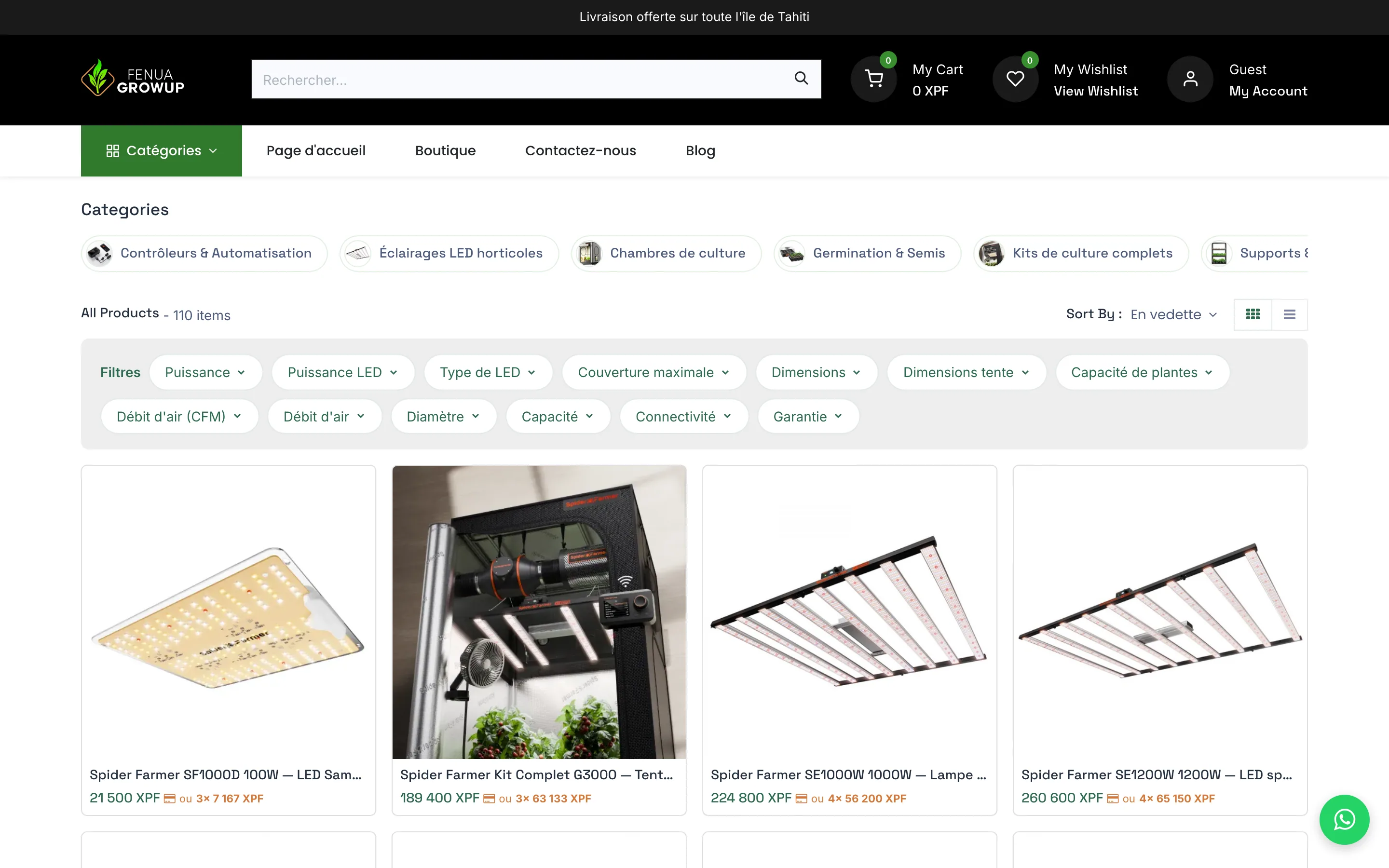Click "ou 3× 63 133 XPF" installment text
The width and height of the screenshot is (1389, 868).
(x=545, y=799)
